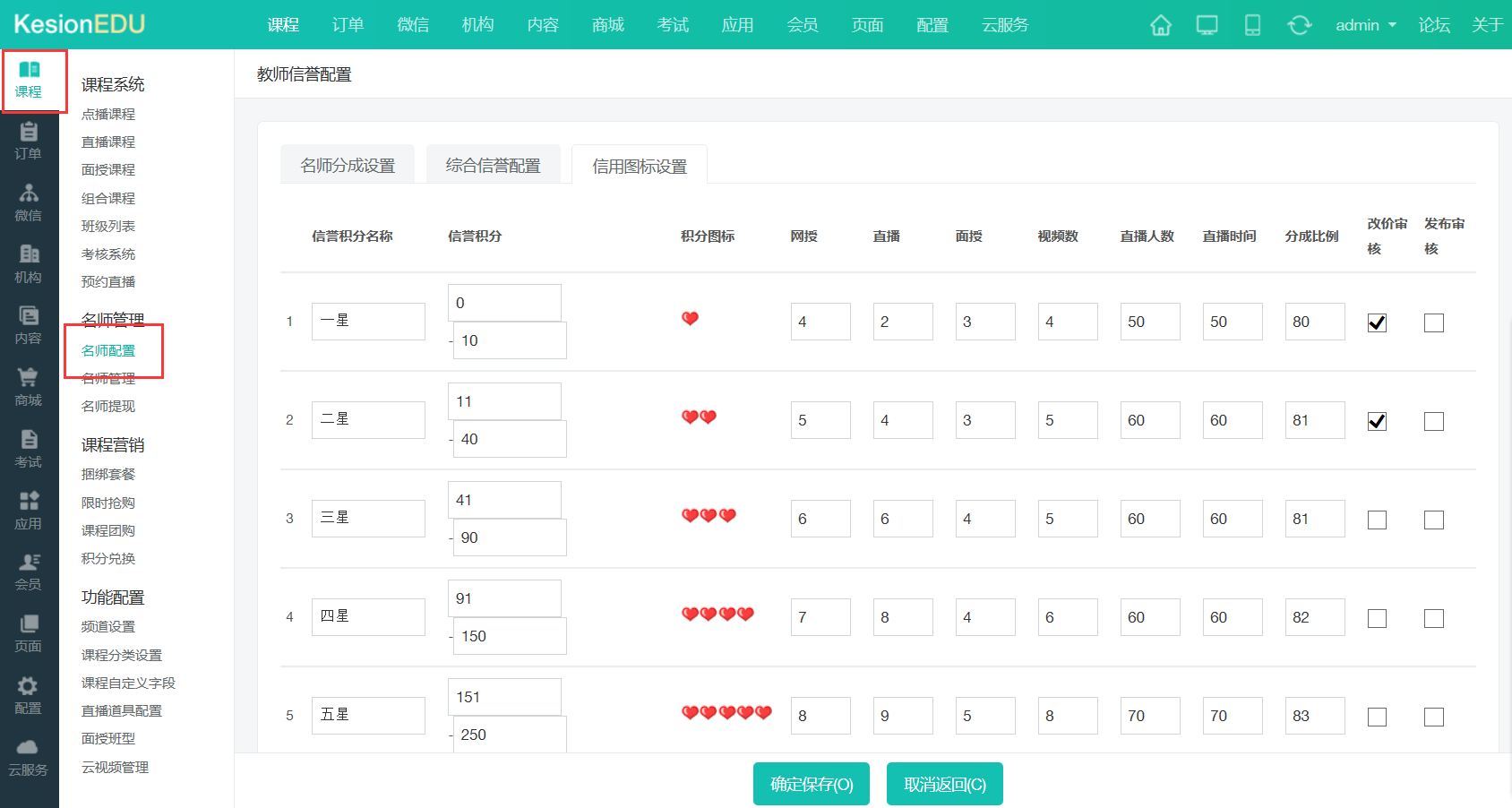Open the 订单 sidebar icon
The image size is (1512, 808).
coord(29,141)
